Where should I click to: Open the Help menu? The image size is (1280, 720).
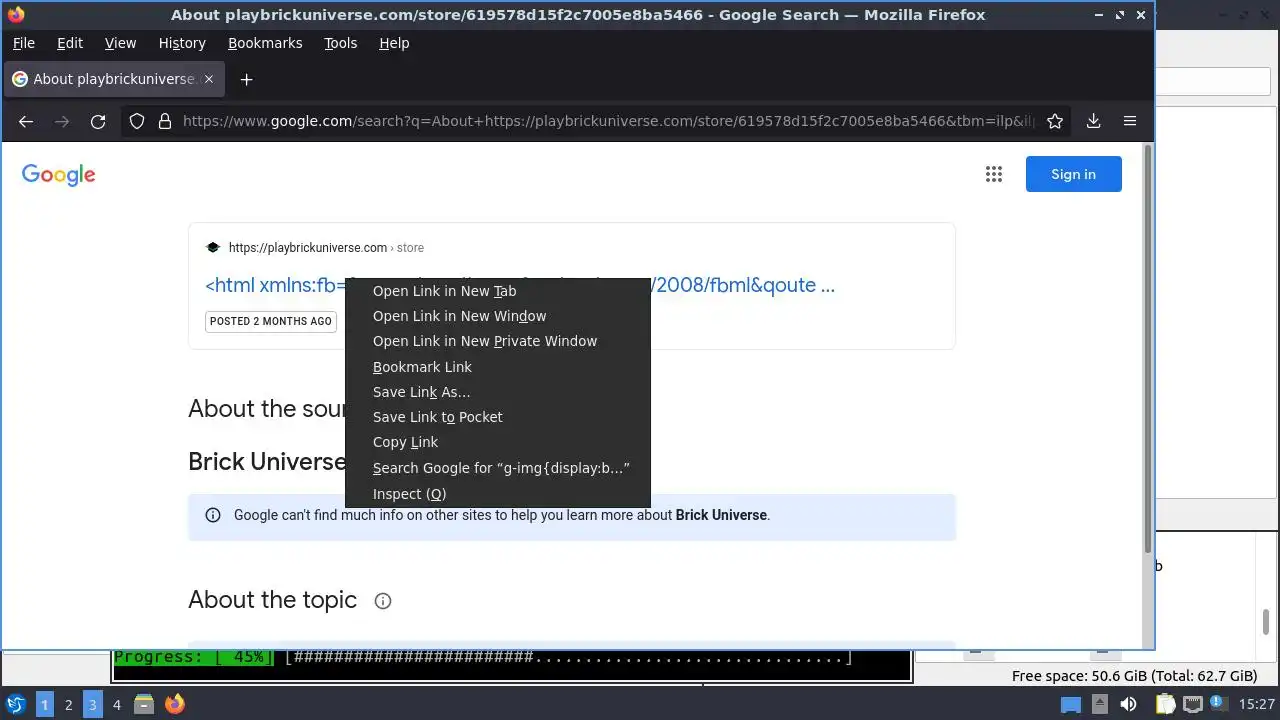pyautogui.click(x=394, y=43)
